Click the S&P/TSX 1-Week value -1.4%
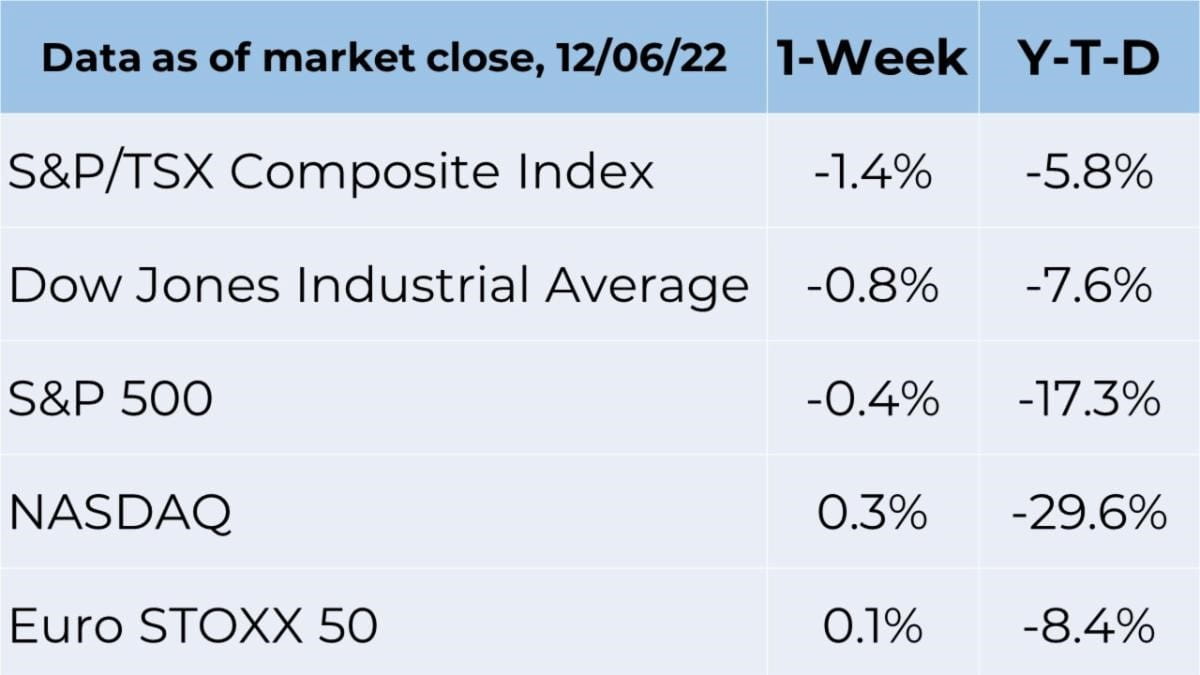 (x=873, y=173)
